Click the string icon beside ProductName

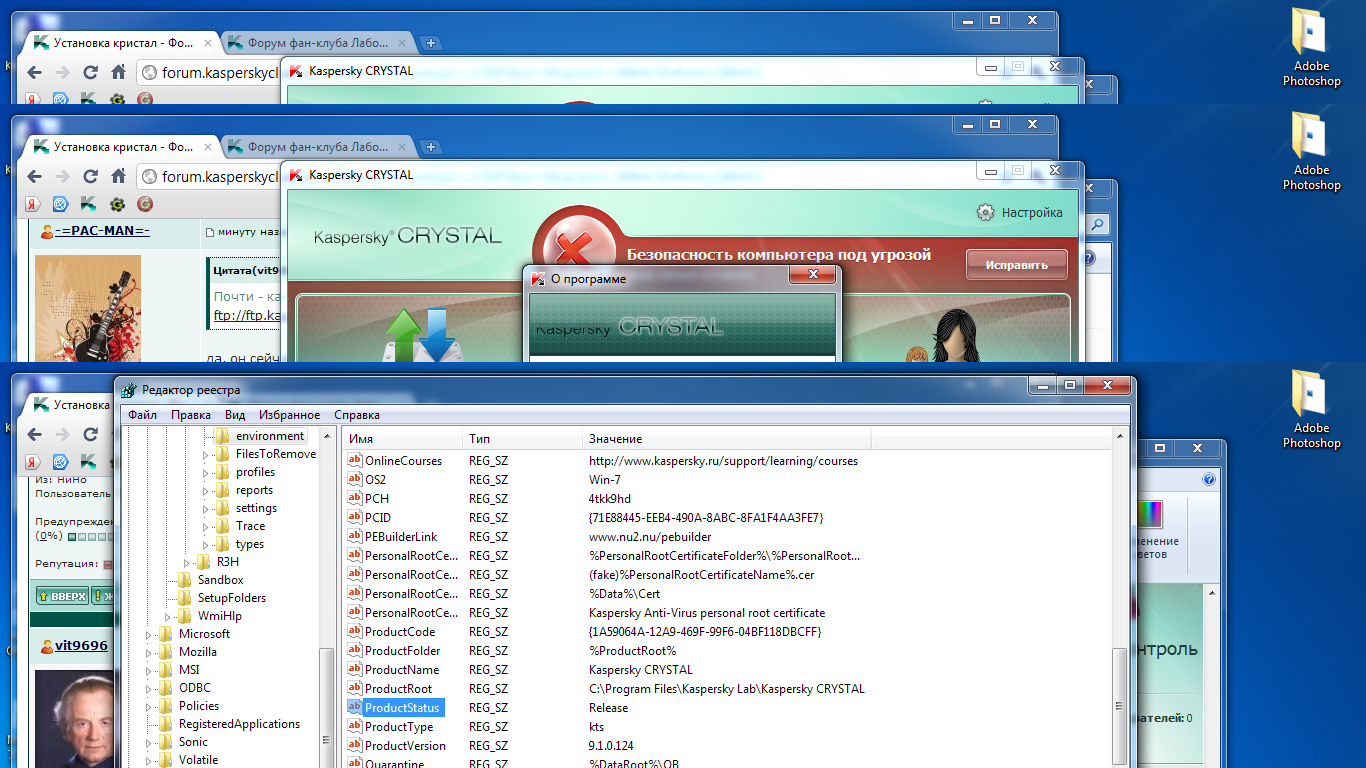pos(354,670)
